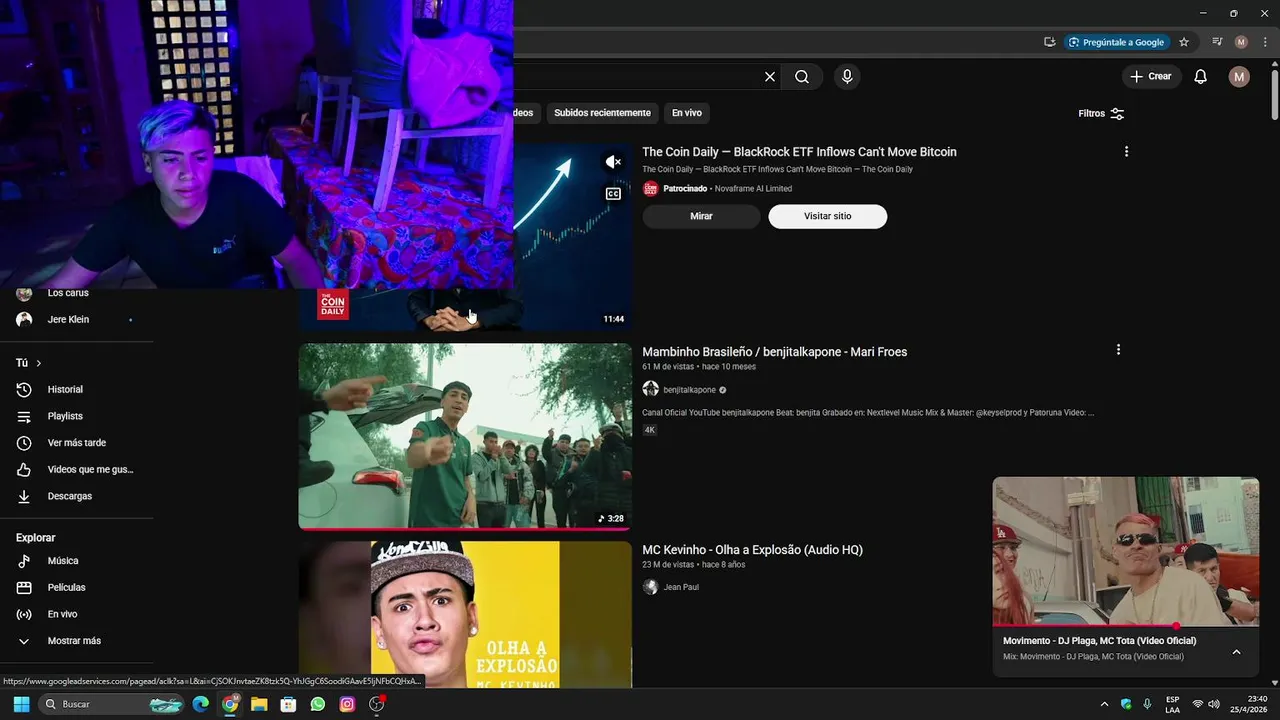Viewport: 1280px width, 720px height.
Task: Open Mambinho Brasileño video title link
Action: 774,352
